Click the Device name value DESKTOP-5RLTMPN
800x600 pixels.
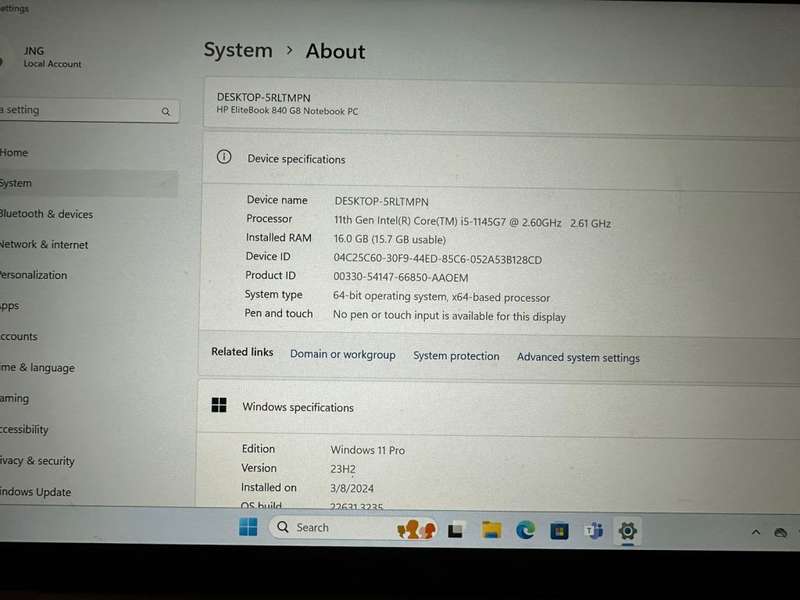coord(382,202)
